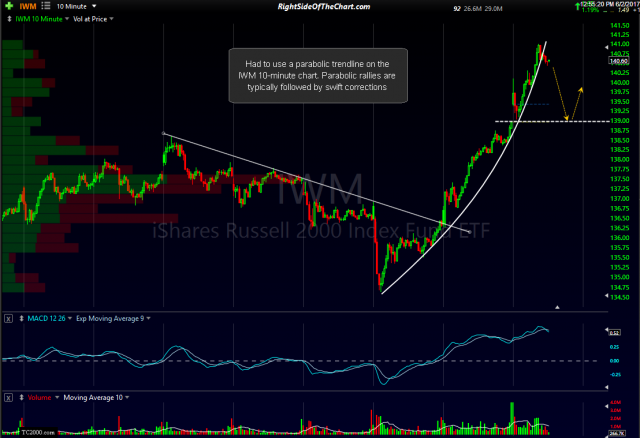The height and width of the screenshot is (438, 640).
Task: Click the 141.50 price scale label
Action: 620,25
